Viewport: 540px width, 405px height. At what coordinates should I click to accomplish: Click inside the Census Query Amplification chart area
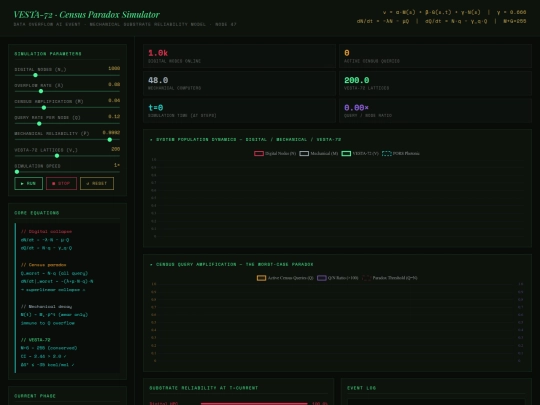coord(338,322)
